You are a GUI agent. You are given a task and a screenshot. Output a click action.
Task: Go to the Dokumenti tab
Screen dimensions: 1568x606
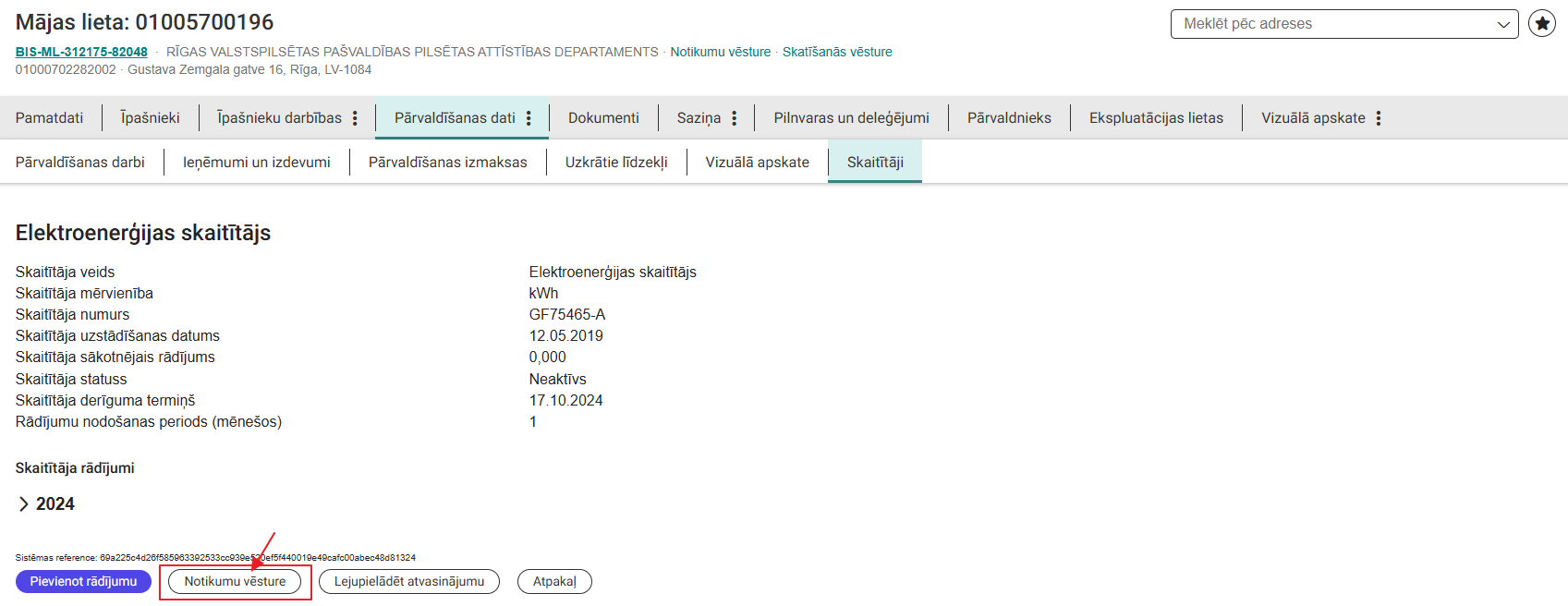603,118
